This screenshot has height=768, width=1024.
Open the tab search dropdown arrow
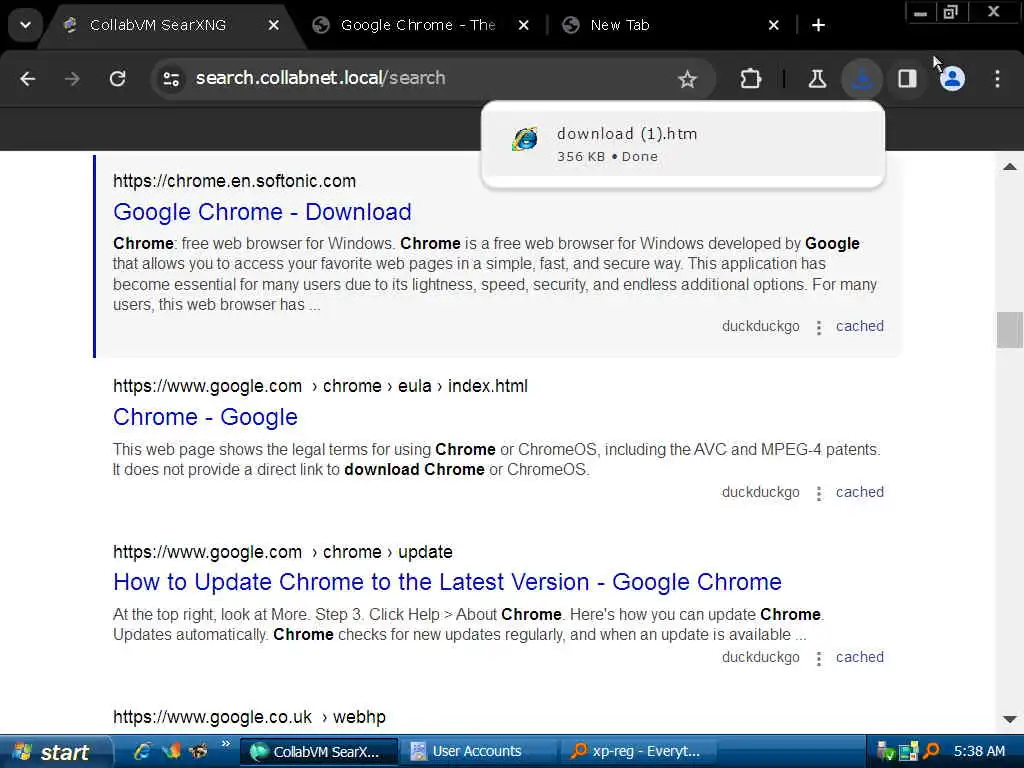(x=25, y=25)
